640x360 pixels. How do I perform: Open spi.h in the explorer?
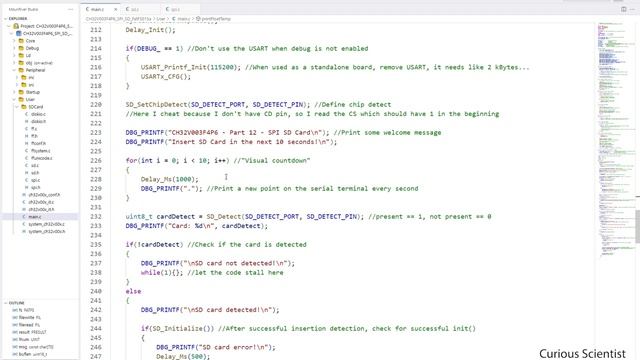pos(36,188)
